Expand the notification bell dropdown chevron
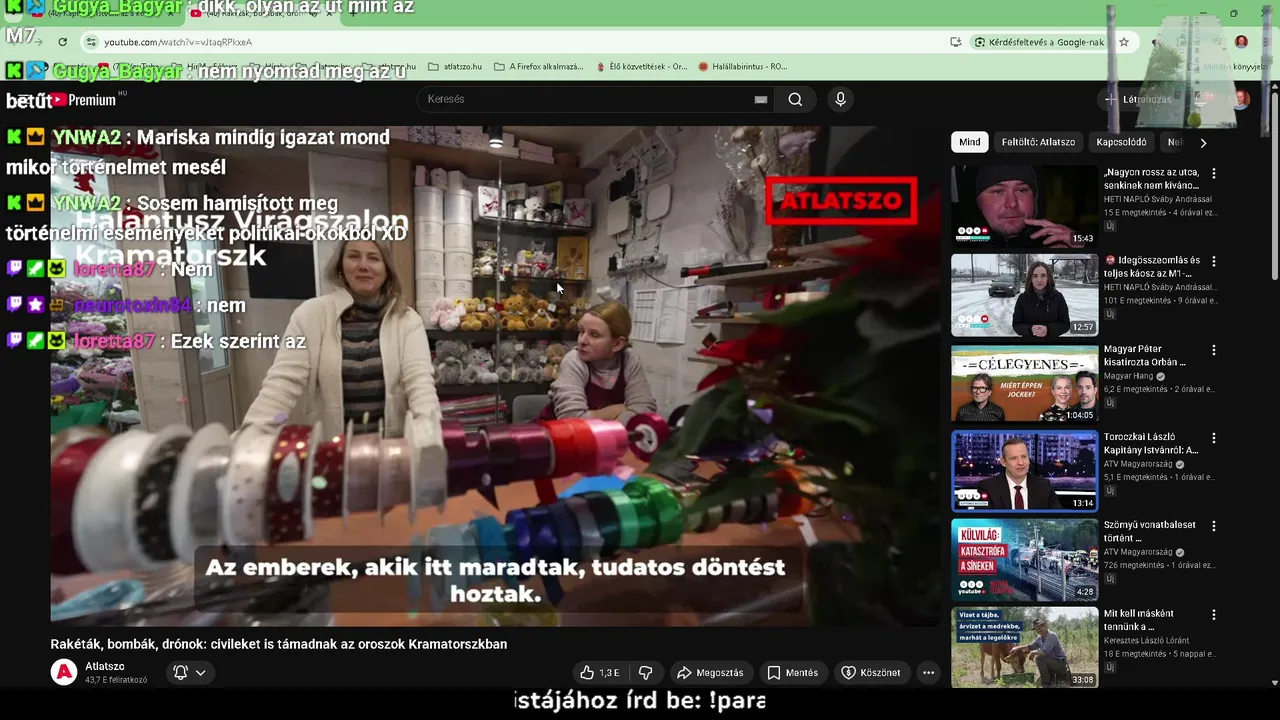Image resolution: width=1280 pixels, height=720 pixels. [201, 673]
